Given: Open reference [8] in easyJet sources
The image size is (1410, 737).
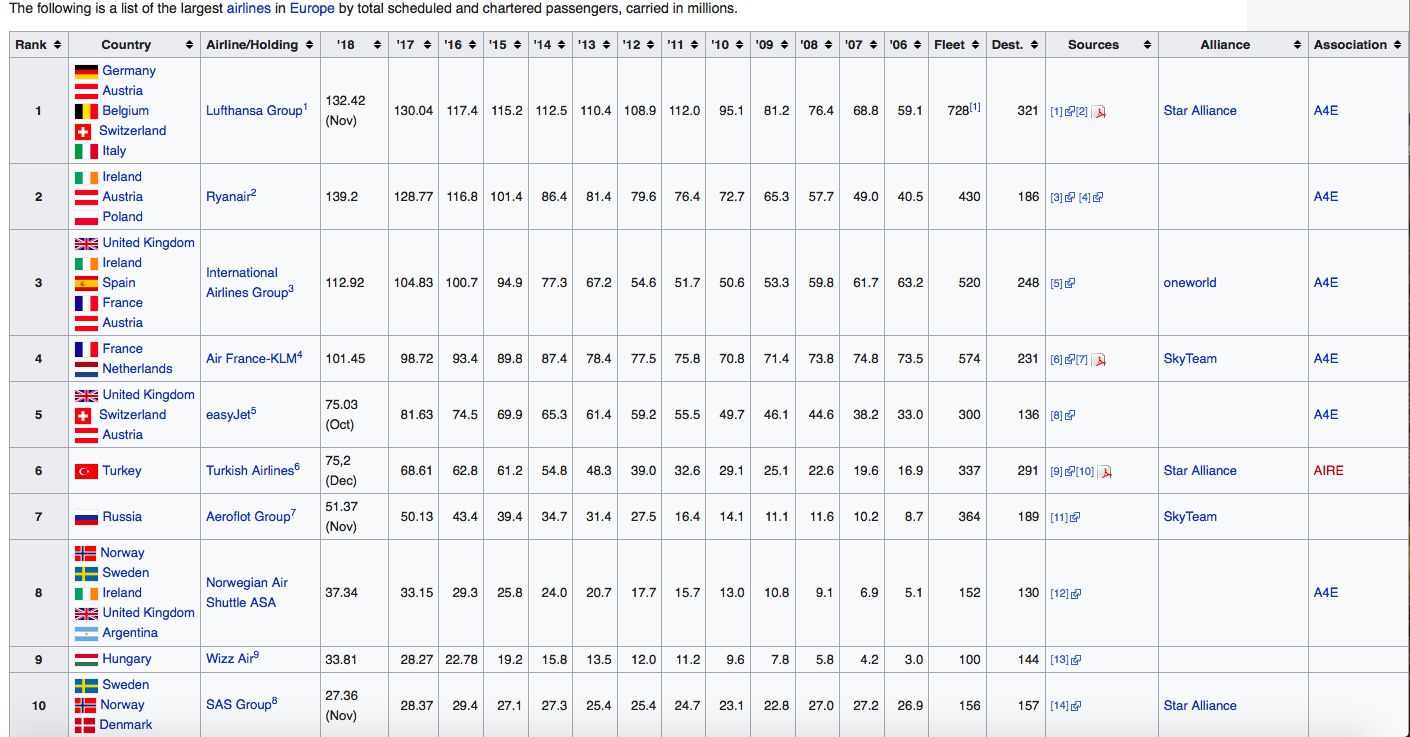Looking at the screenshot, I should (1062, 416).
